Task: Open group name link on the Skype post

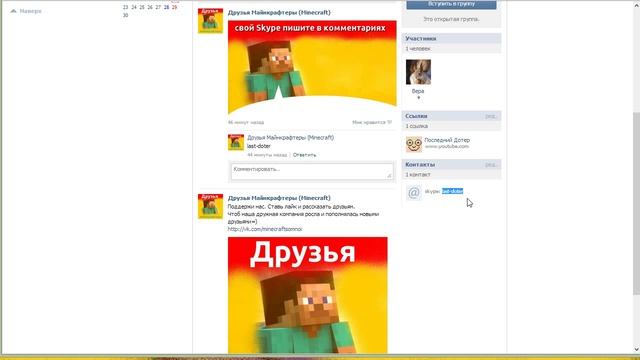Action: click(x=279, y=13)
